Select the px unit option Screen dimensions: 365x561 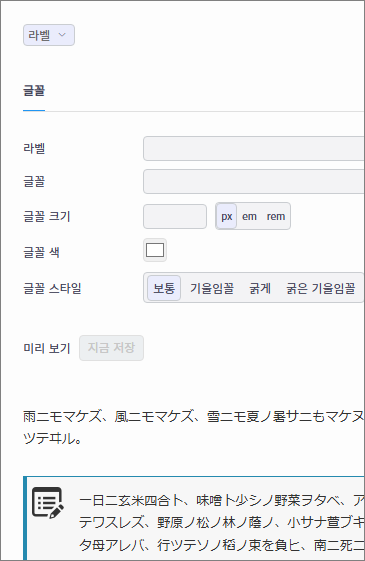227,216
